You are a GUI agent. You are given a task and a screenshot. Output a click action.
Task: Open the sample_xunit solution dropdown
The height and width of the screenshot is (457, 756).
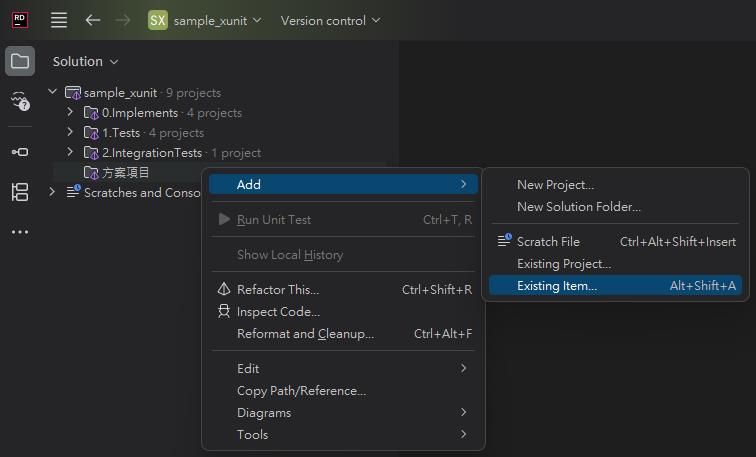(x=205, y=20)
